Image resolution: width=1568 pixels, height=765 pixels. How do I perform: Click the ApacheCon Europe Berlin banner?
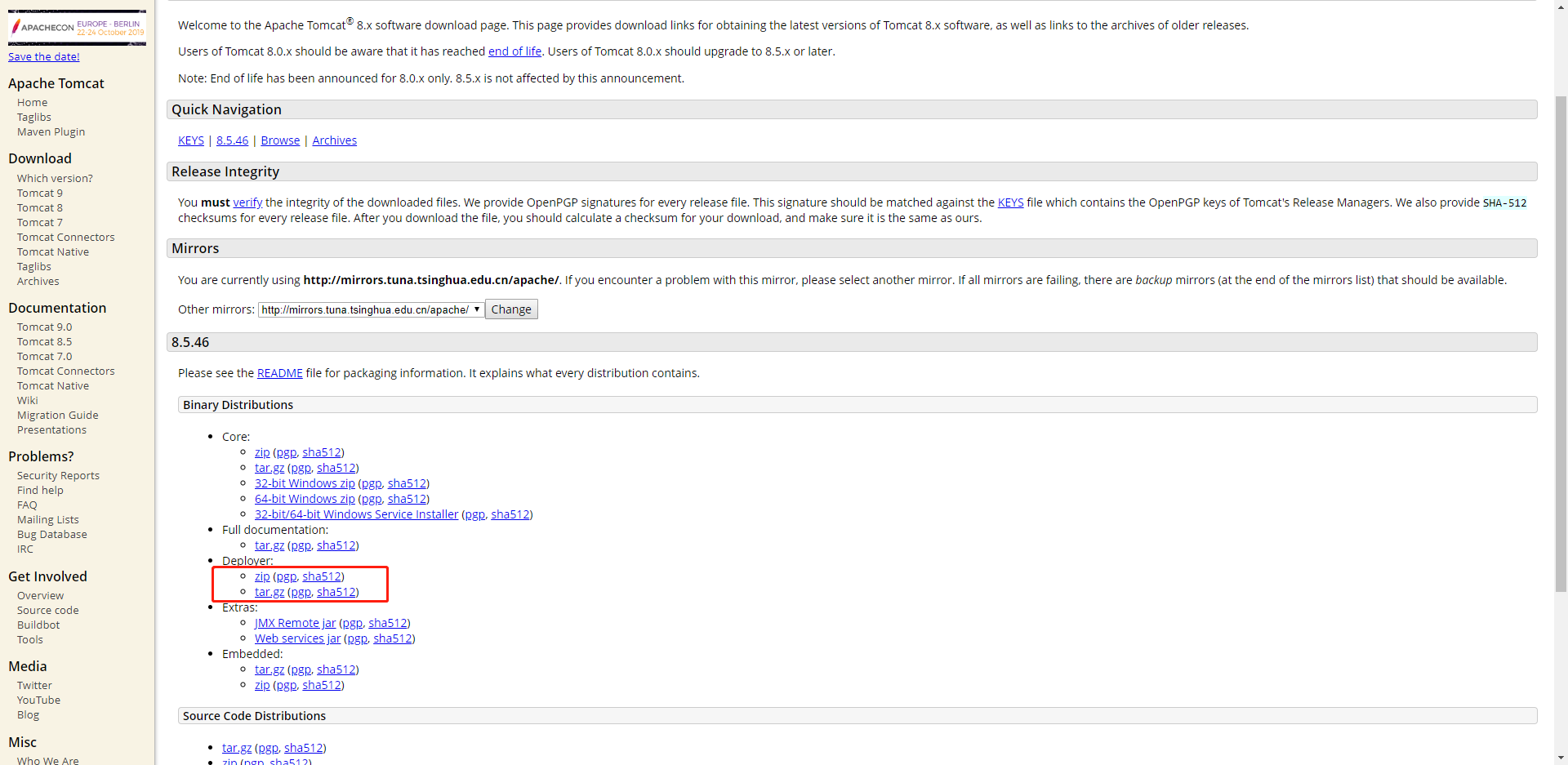[78, 27]
